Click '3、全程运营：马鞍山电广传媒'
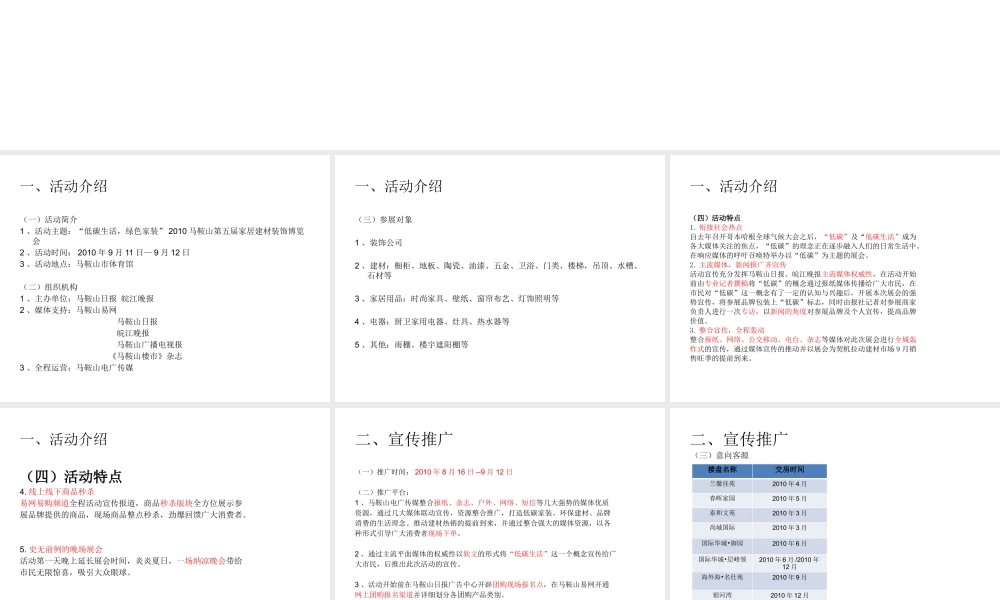1000x600 pixels. point(77,367)
